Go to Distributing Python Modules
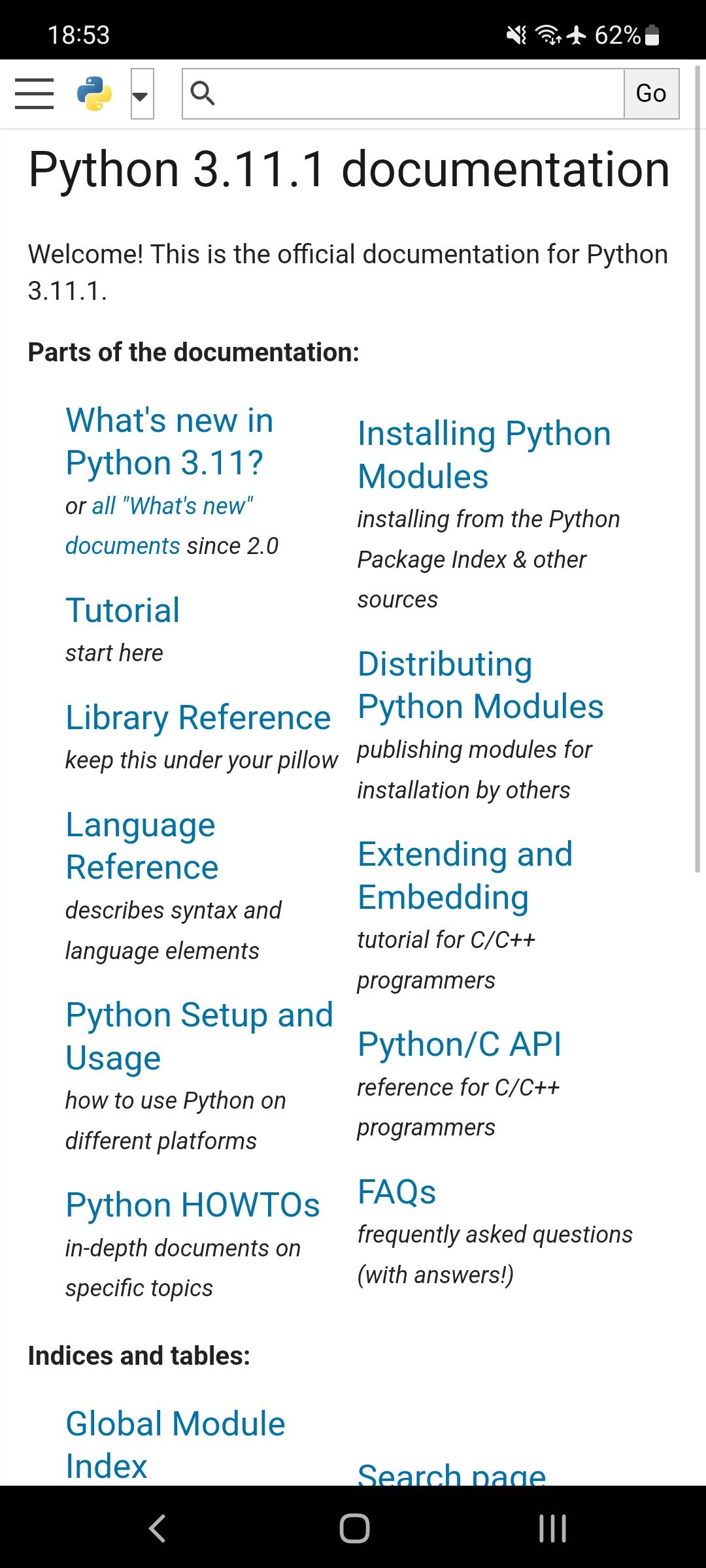 coord(480,685)
